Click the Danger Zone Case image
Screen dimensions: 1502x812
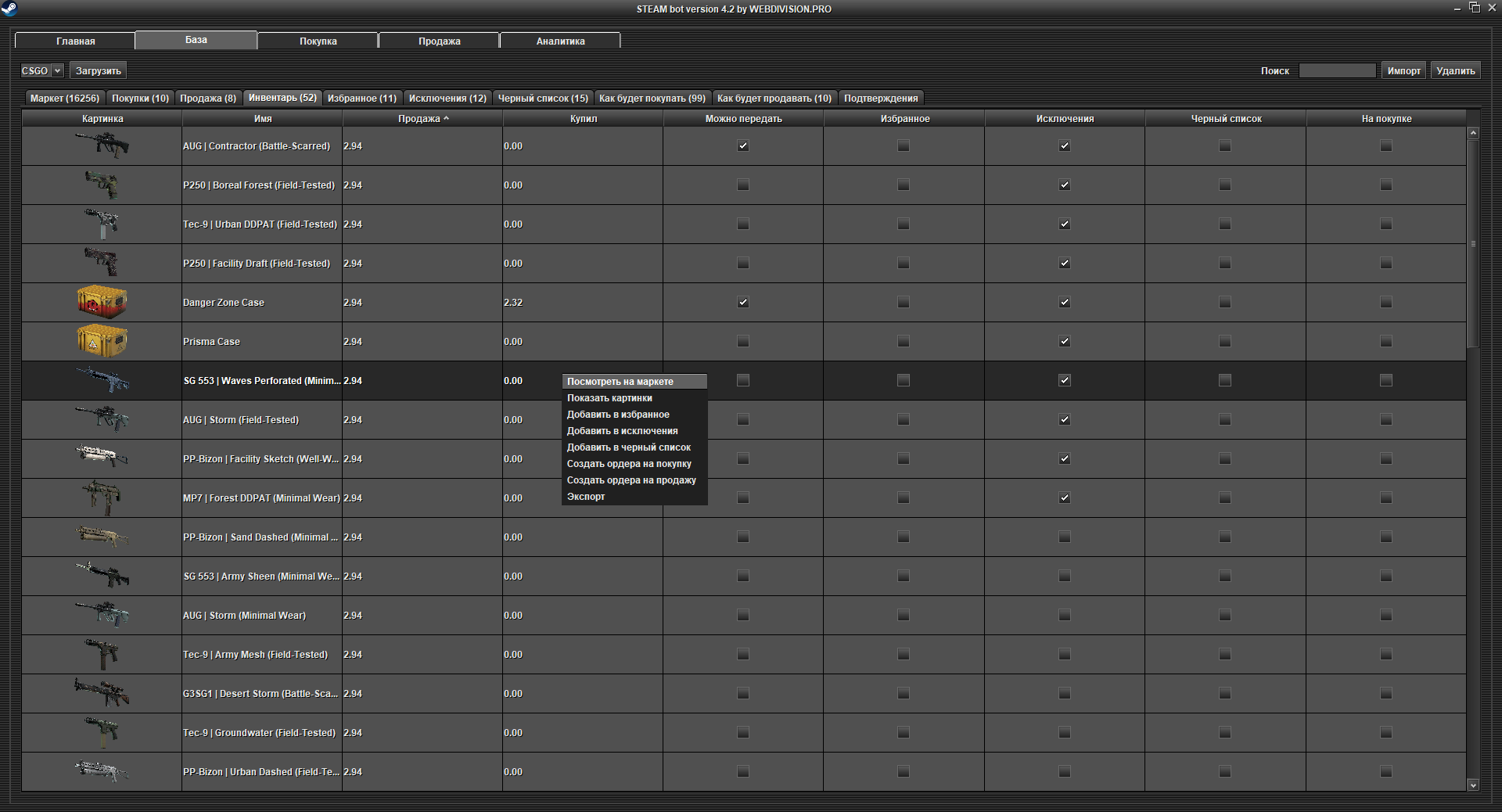(102, 302)
